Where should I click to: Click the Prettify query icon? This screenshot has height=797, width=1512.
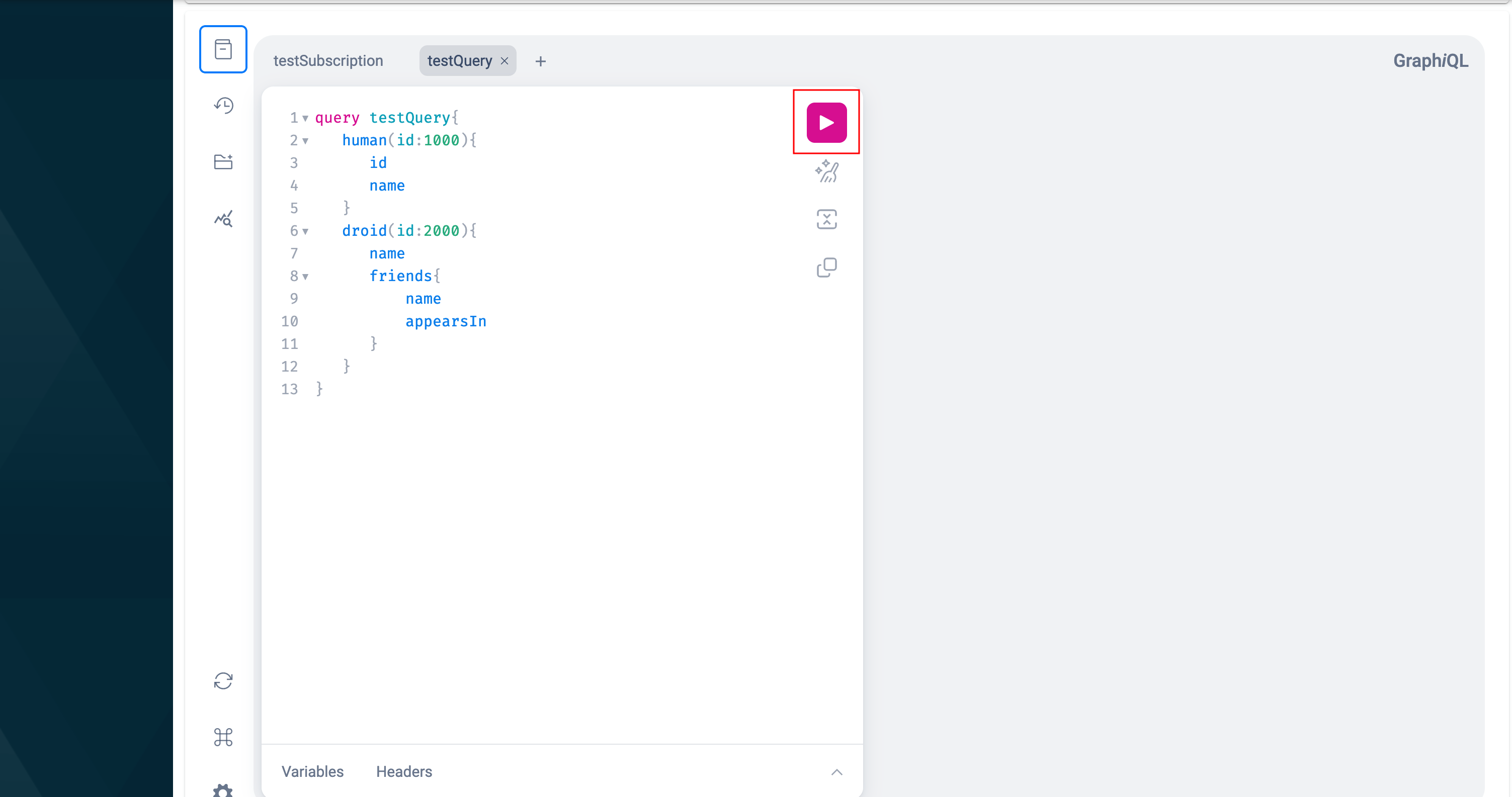826,171
